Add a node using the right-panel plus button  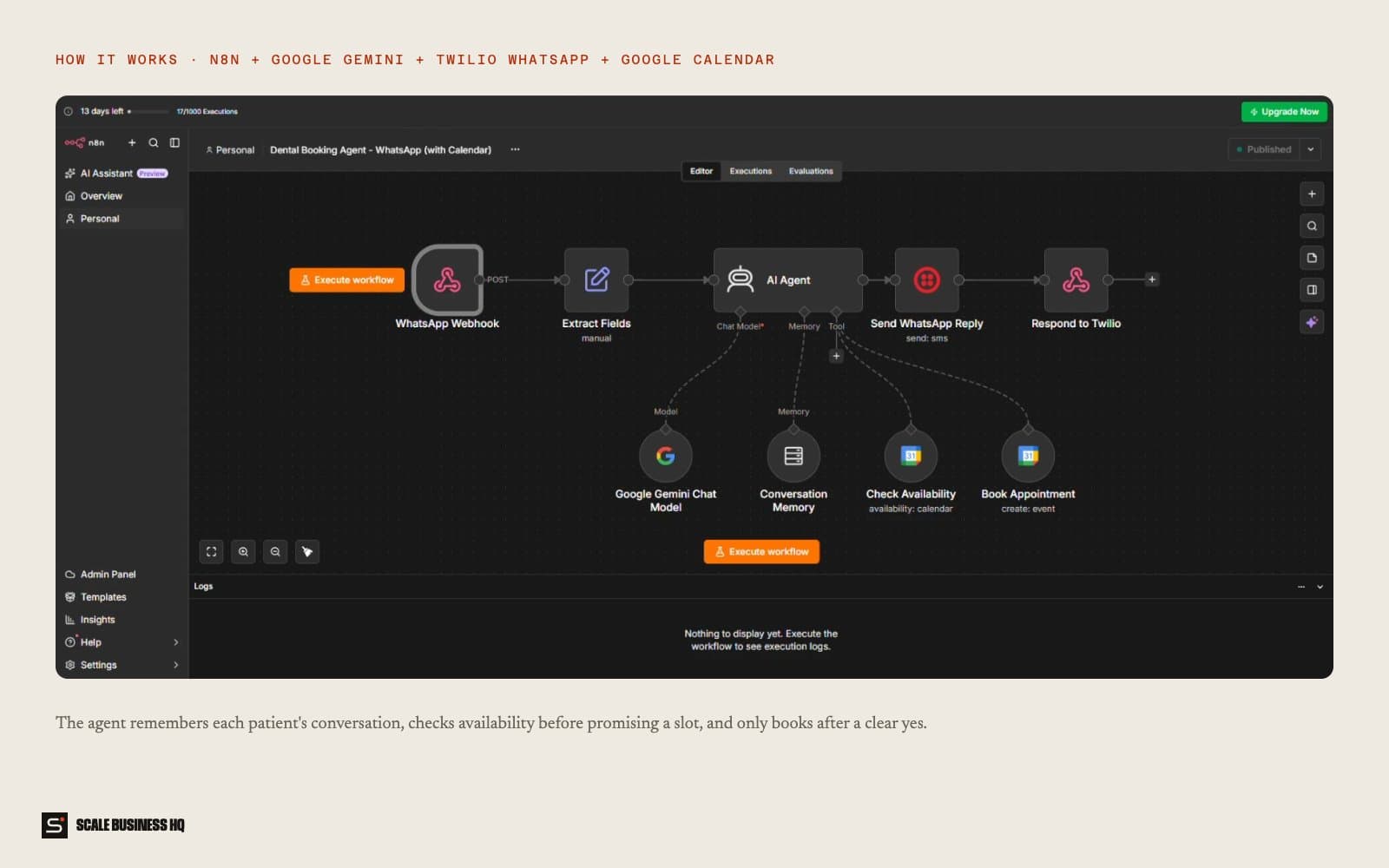(x=1312, y=194)
